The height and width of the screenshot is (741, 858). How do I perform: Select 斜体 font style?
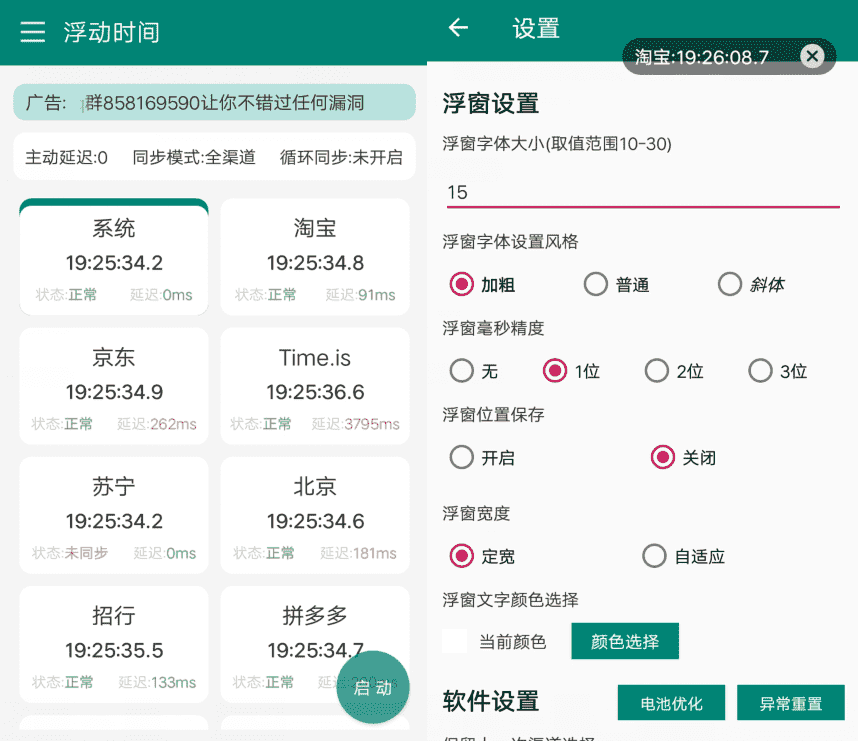pos(730,284)
